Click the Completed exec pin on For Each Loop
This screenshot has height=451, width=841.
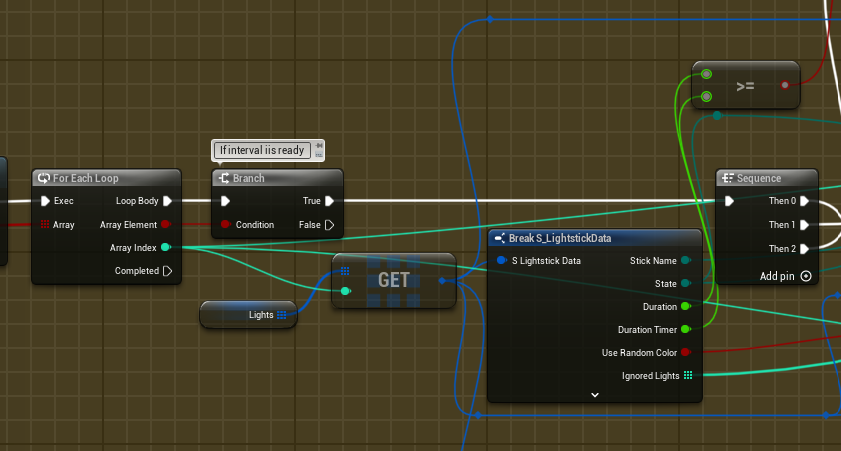pos(167,271)
